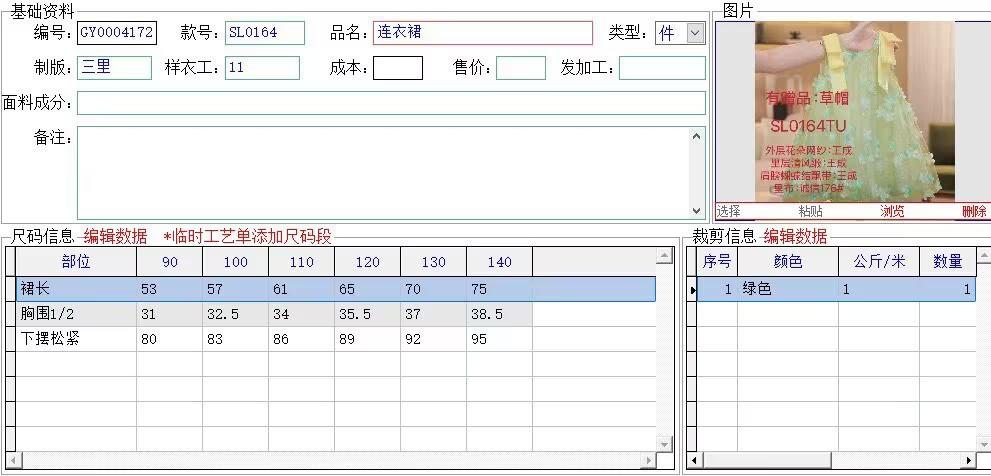This screenshot has height=476, width=991.
Task: Click size table vertical scrollbar down arrow
Action: tap(664, 444)
